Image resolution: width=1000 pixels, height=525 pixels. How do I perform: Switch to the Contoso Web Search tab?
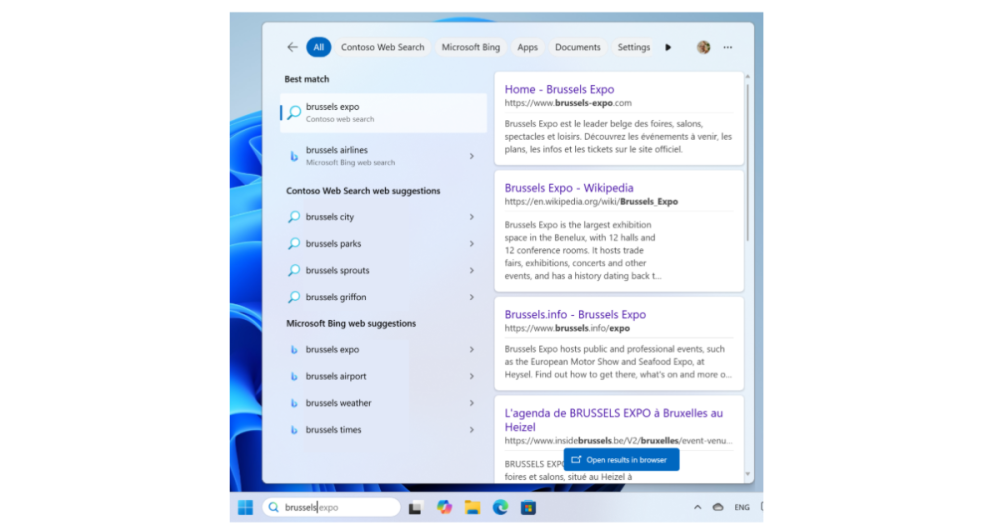pyautogui.click(x=382, y=47)
